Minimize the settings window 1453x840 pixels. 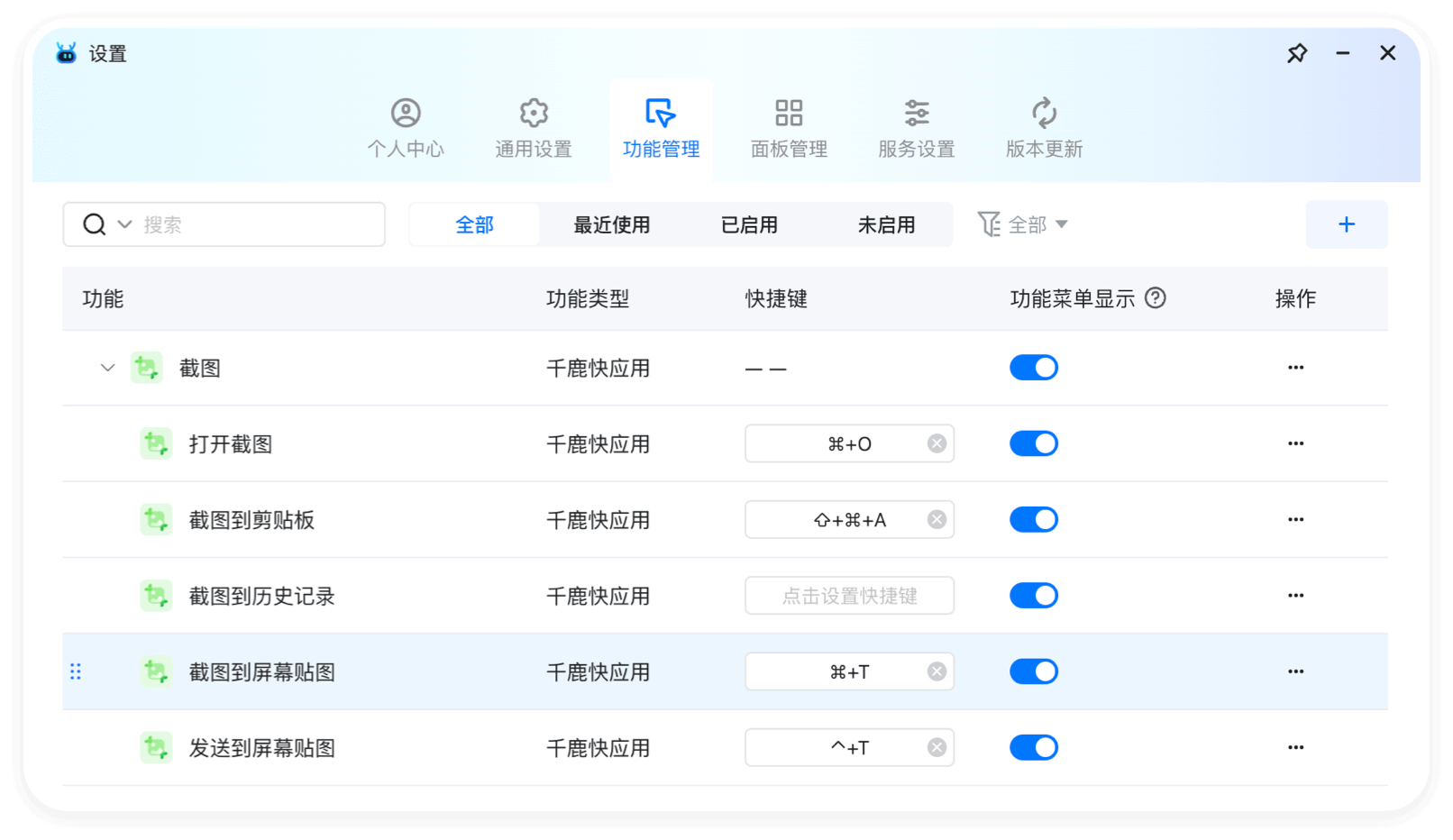1343,53
